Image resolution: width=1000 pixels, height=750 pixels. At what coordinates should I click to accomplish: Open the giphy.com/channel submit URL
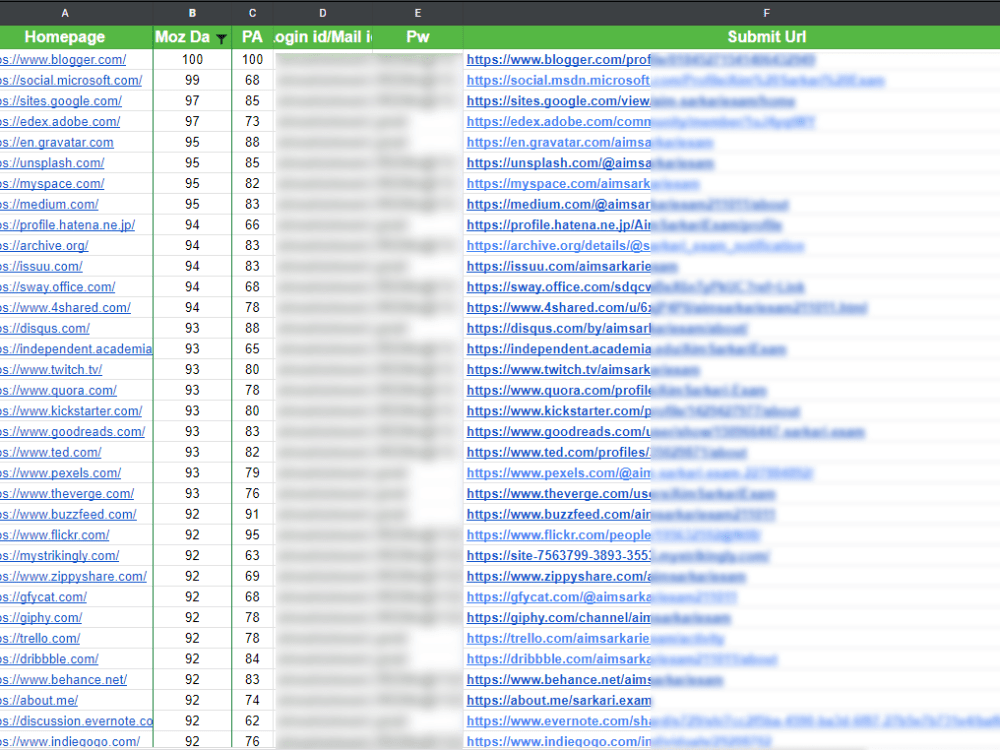click(598, 617)
